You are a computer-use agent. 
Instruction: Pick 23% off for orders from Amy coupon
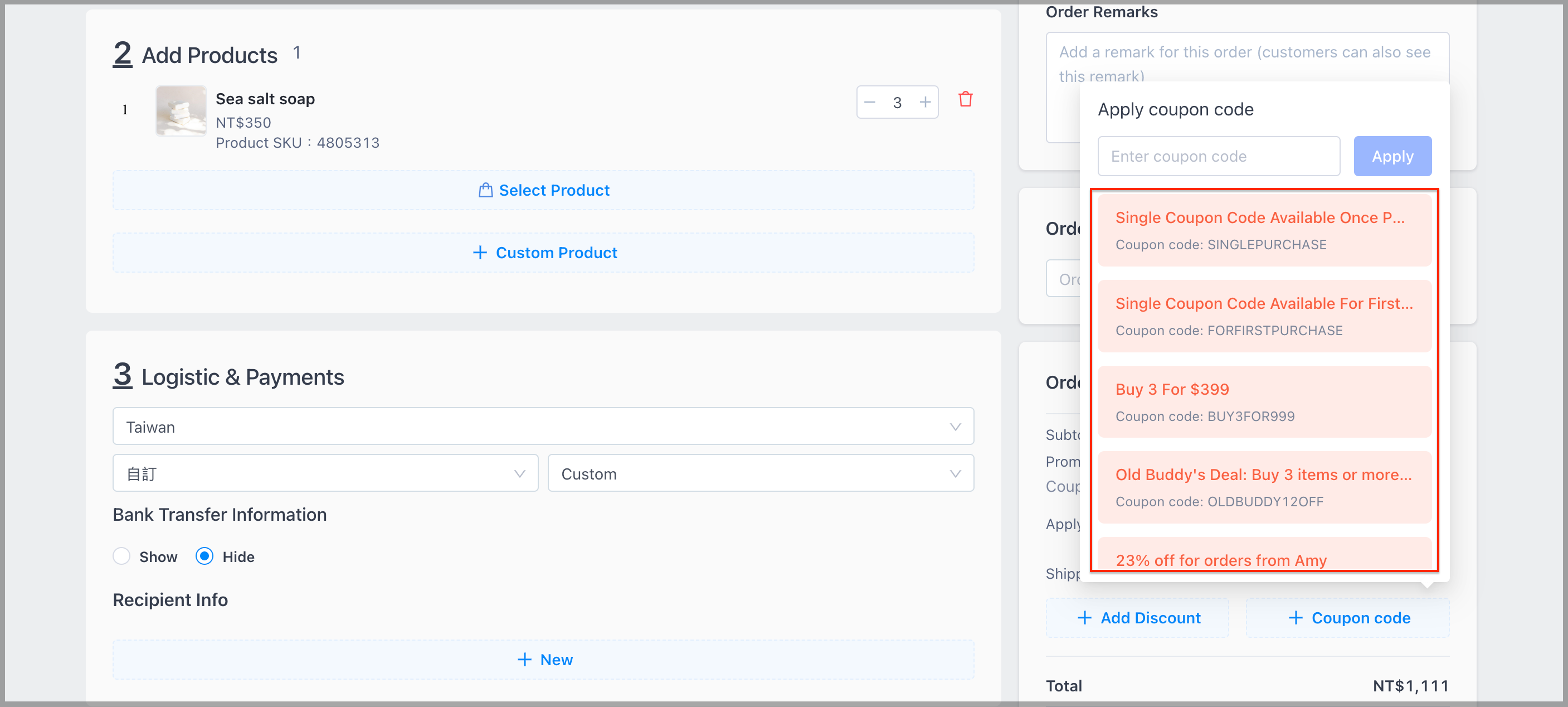point(1264,554)
